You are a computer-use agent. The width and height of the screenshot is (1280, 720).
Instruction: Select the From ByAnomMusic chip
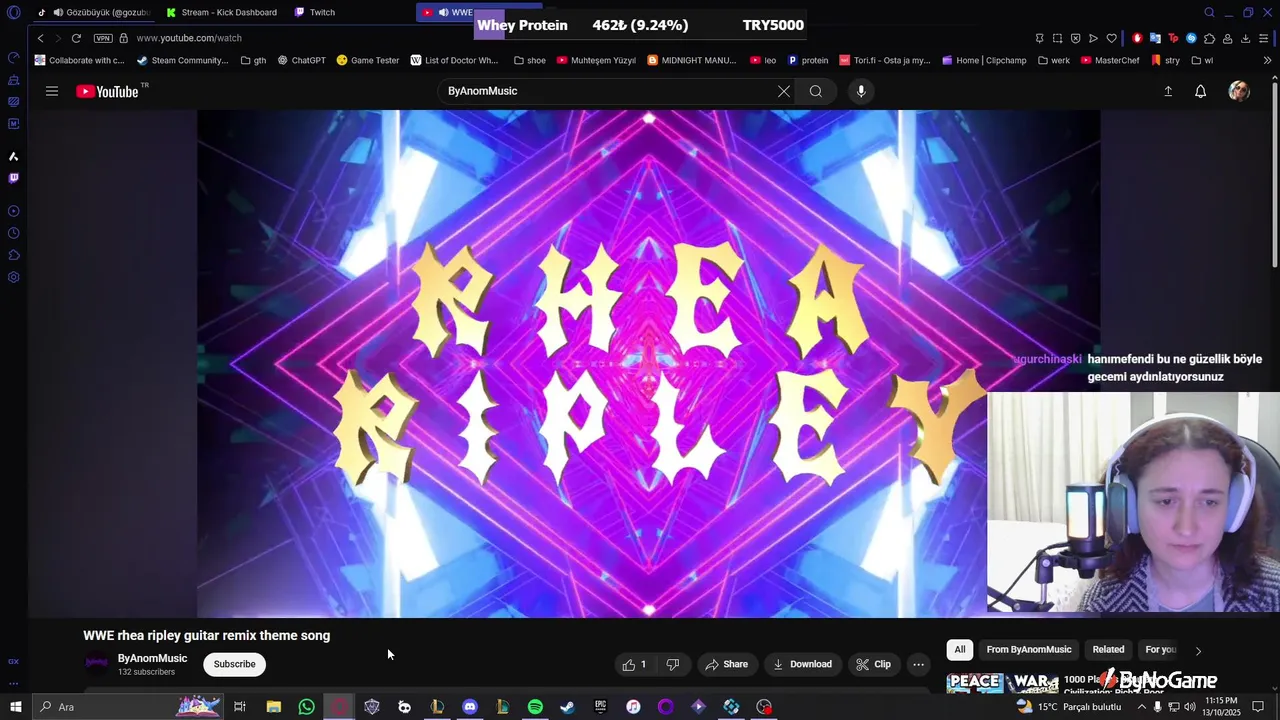tap(1028, 650)
